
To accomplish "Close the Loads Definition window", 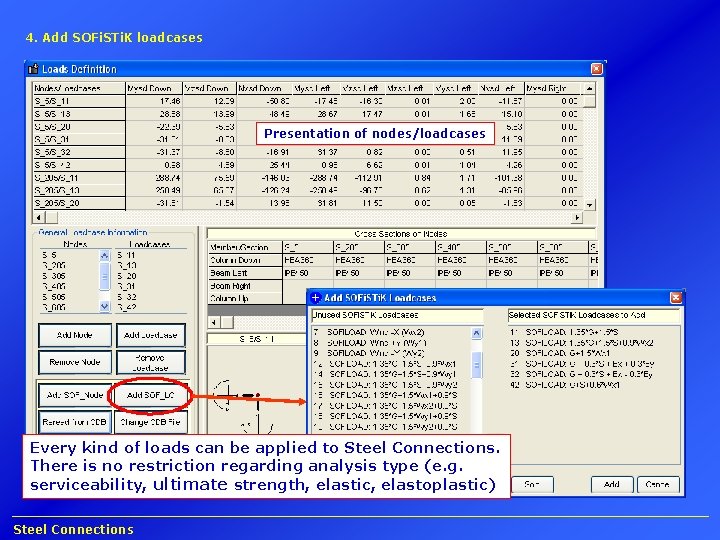I will tap(596, 69).
